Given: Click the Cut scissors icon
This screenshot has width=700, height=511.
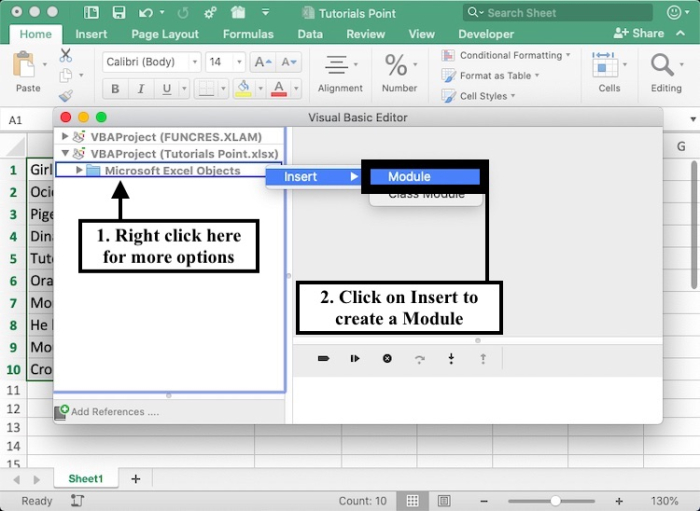Looking at the screenshot, I should tap(66, 55).
